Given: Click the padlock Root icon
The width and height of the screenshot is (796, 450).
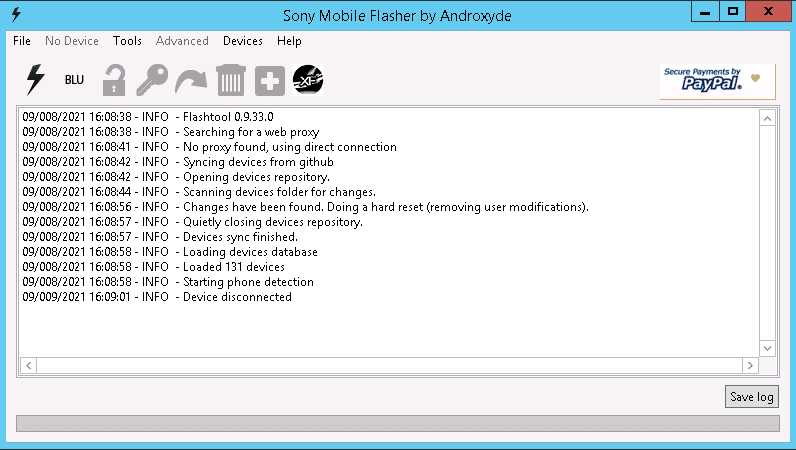Looking at the screenshot, I should pos(114,80).
